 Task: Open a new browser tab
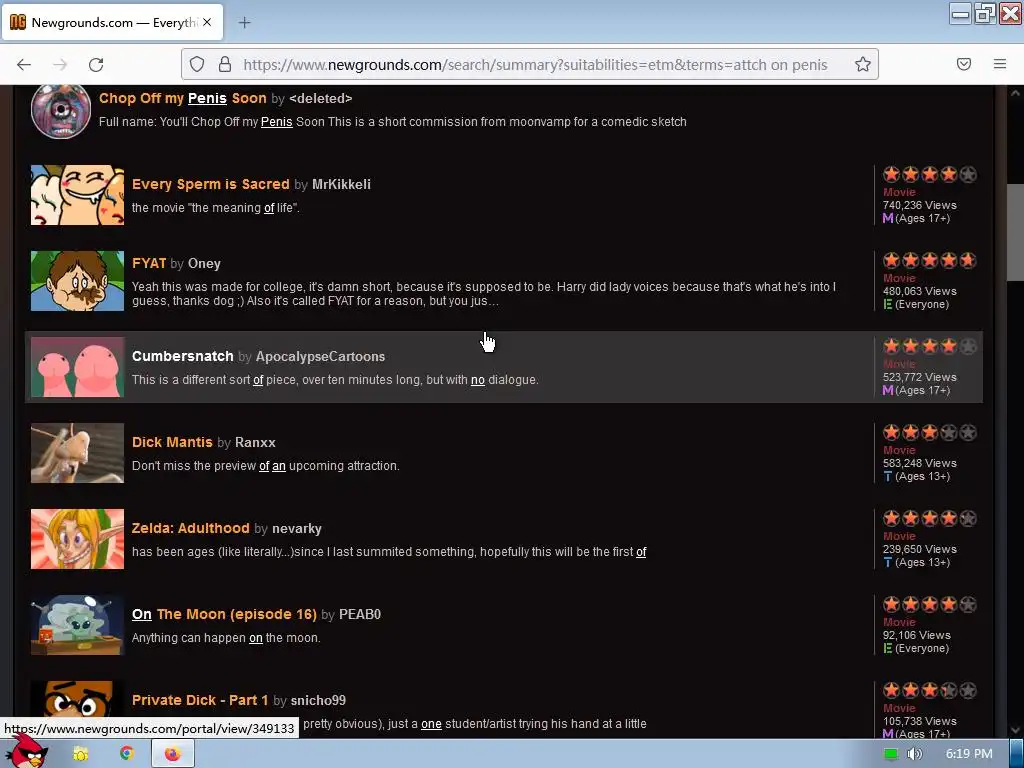click(244, 23)
